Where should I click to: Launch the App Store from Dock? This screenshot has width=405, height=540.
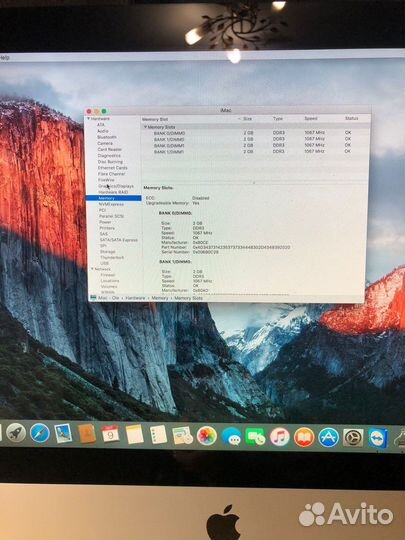[328, 438]
